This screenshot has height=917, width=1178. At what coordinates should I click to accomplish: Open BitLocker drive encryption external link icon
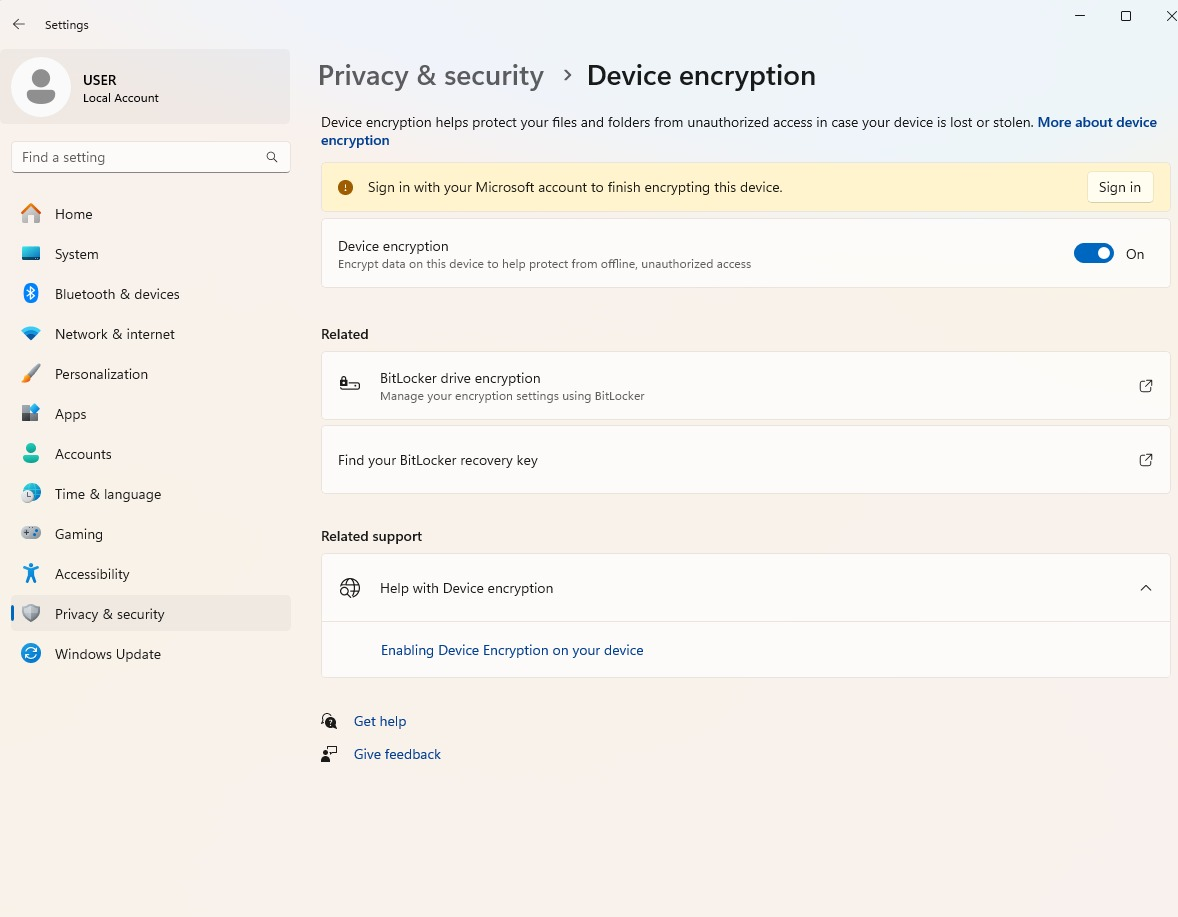(1145, 386)
